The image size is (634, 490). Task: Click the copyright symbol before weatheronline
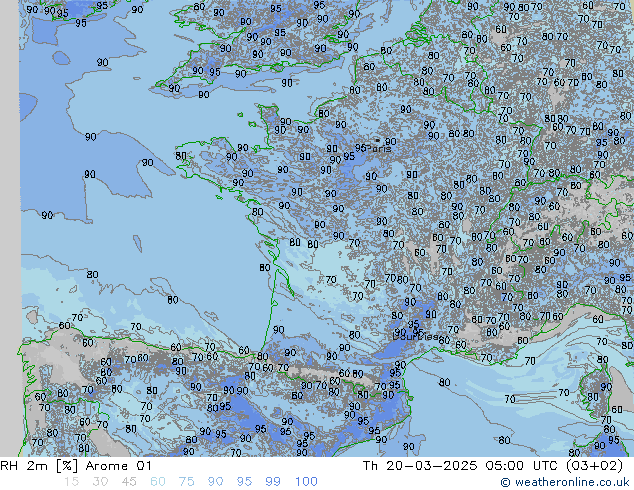(506, 482)
